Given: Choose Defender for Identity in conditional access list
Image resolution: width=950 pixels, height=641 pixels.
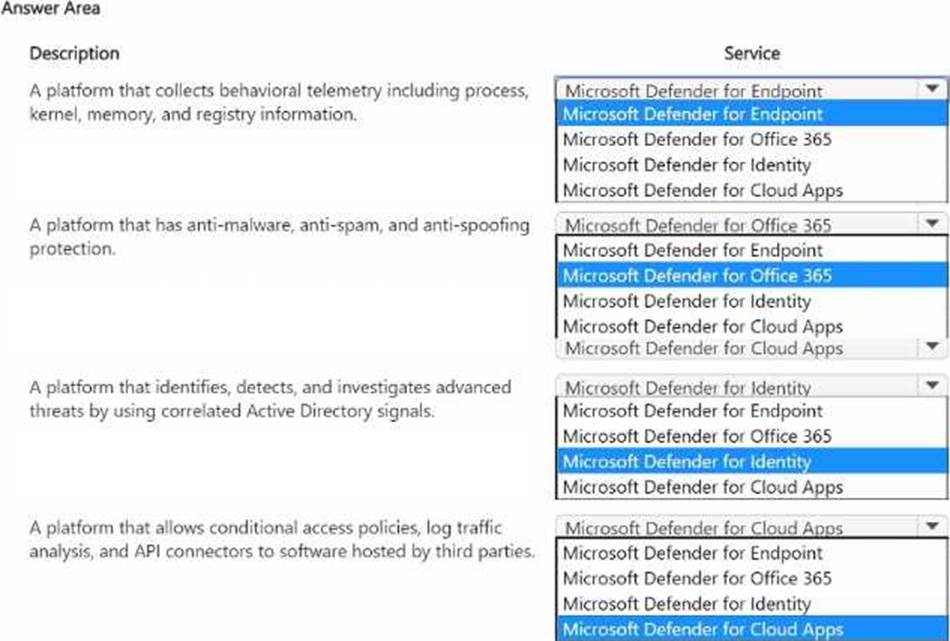Looking at the screenshot, I should (686, 604).
